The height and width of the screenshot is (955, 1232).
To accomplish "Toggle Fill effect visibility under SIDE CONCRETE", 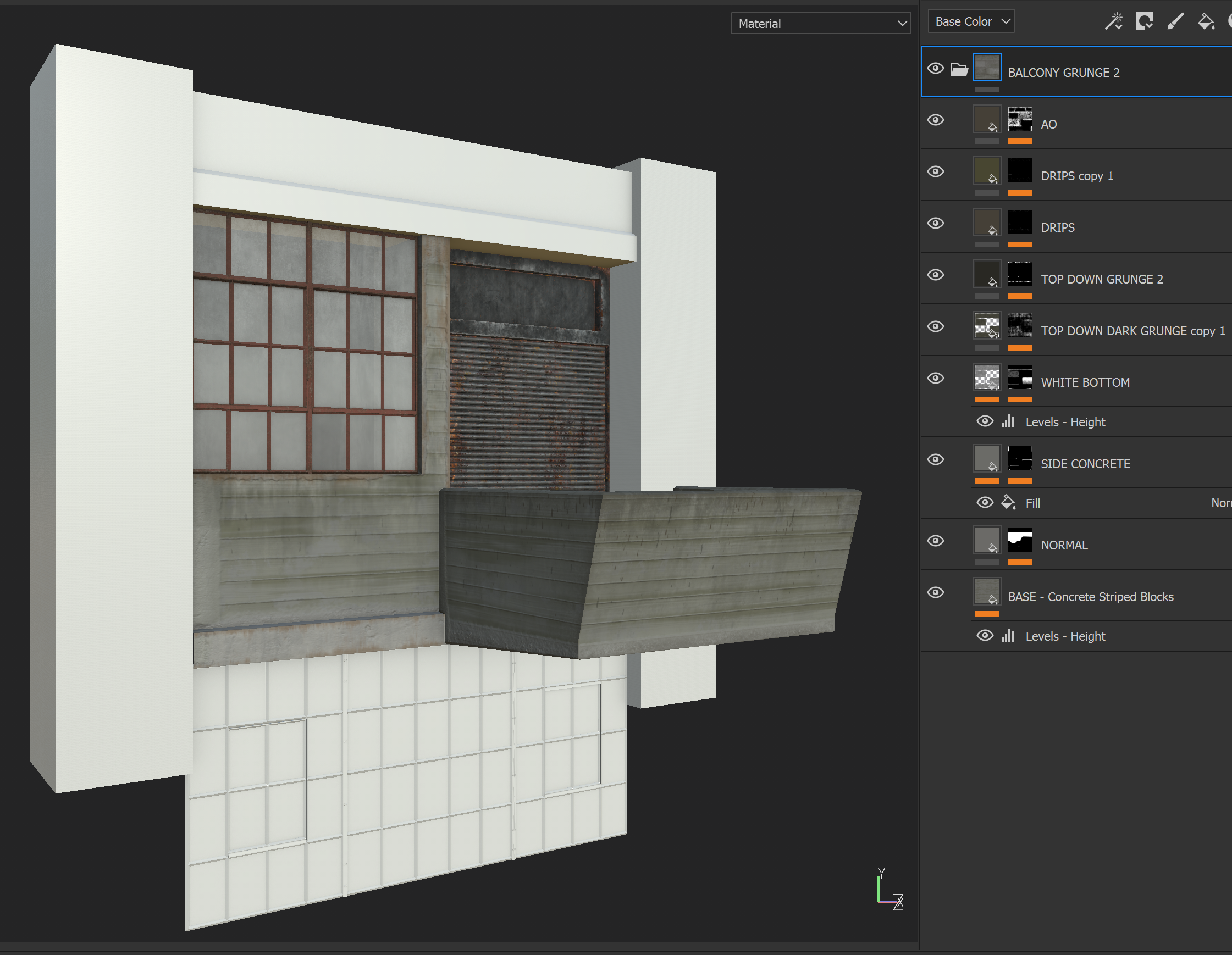I will (985, 502).
